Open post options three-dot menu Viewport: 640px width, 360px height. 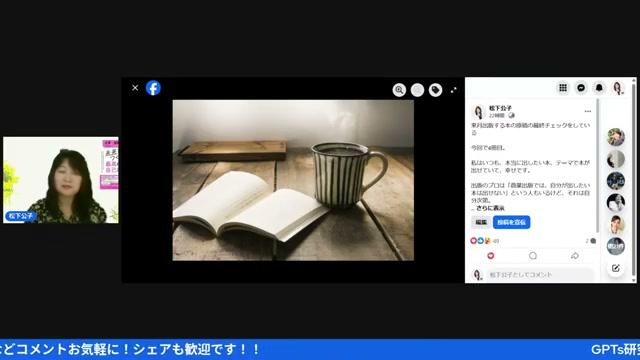(x=588, y=111)
